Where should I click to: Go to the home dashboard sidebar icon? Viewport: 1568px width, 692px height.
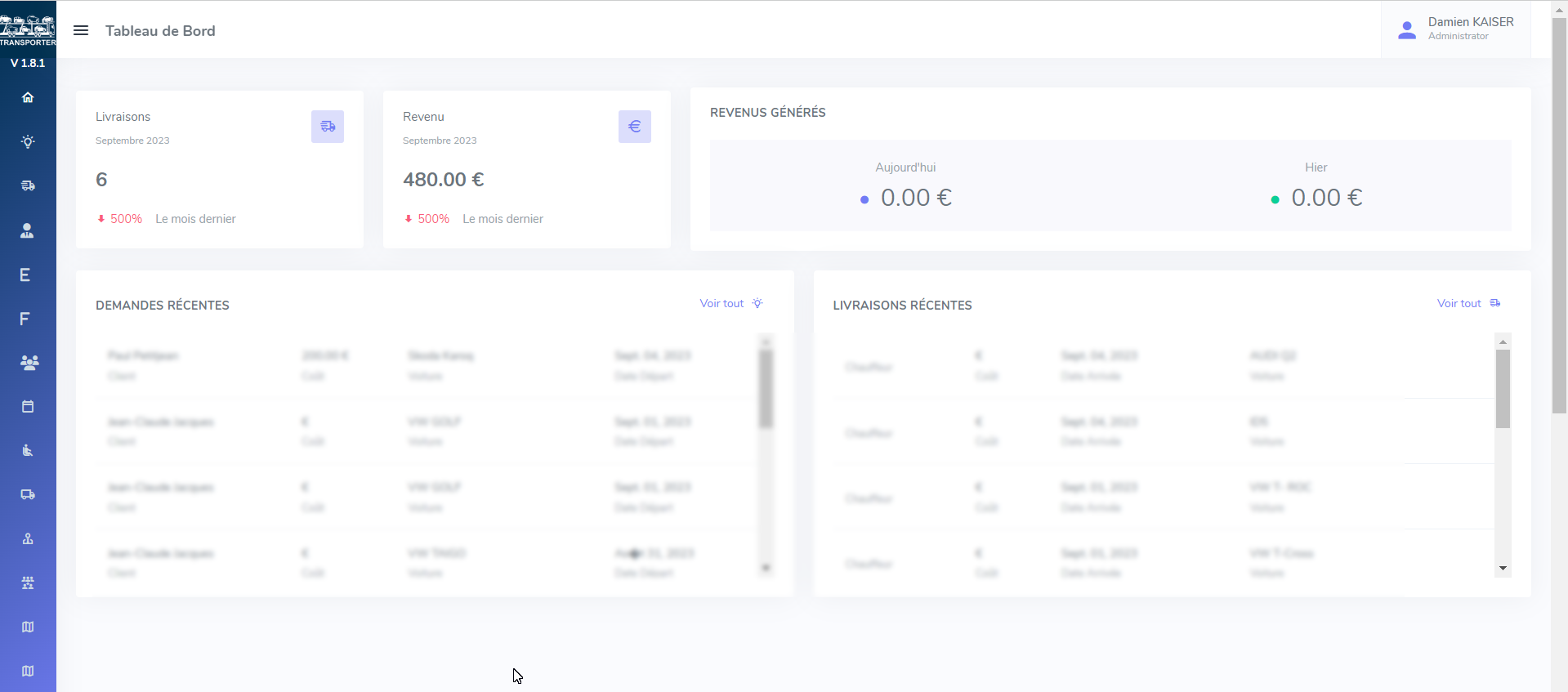[x=28, y=97]
